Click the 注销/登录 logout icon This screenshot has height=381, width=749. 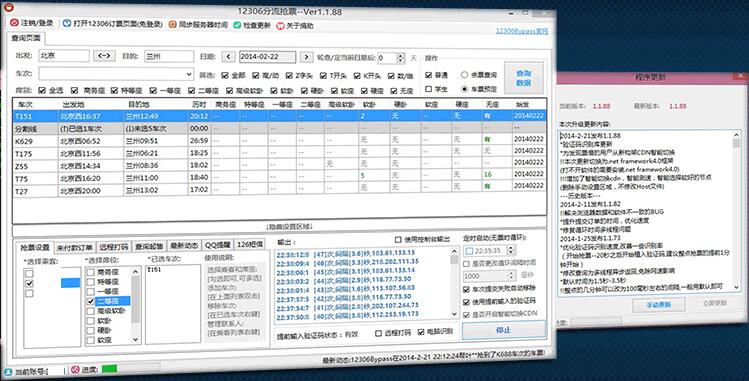click(14, 23)
